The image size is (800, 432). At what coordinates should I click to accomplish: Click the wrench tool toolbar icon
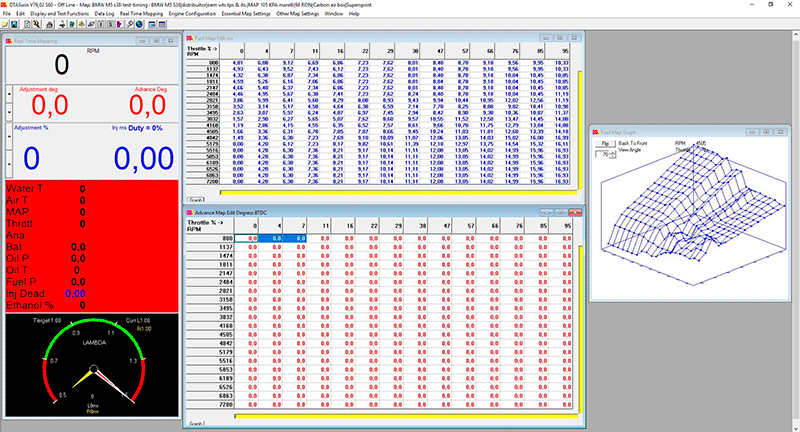[37, 24]
